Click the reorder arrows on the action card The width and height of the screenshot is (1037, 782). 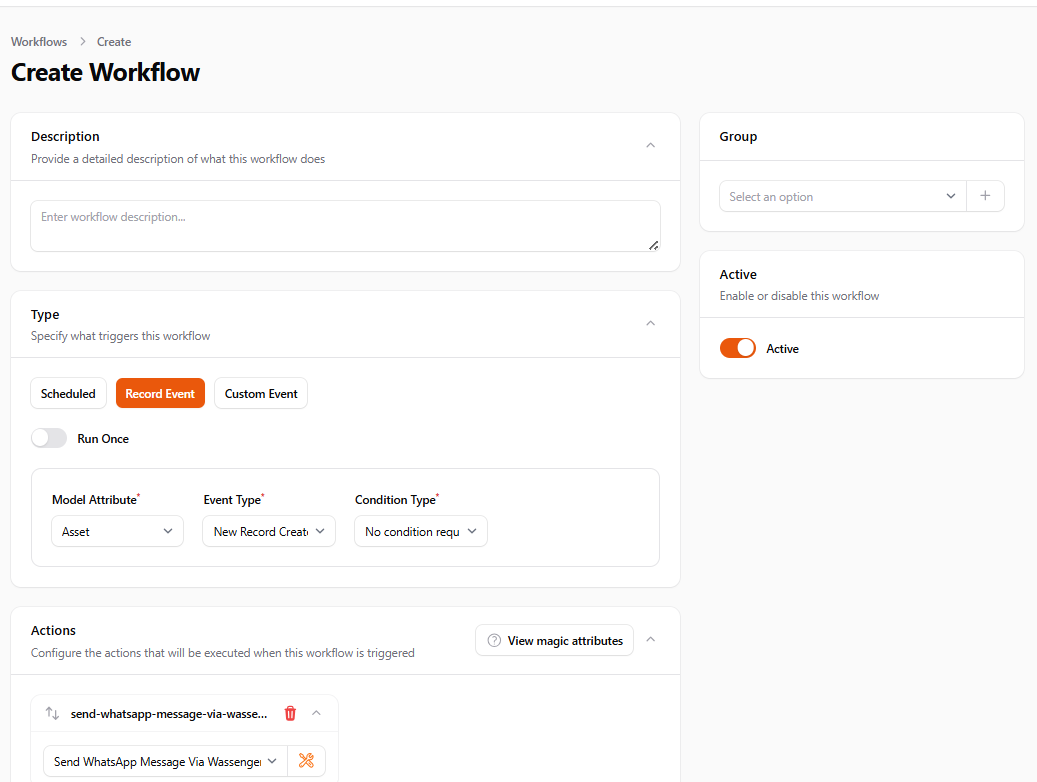pyautogui.click(x=50, y=713)
